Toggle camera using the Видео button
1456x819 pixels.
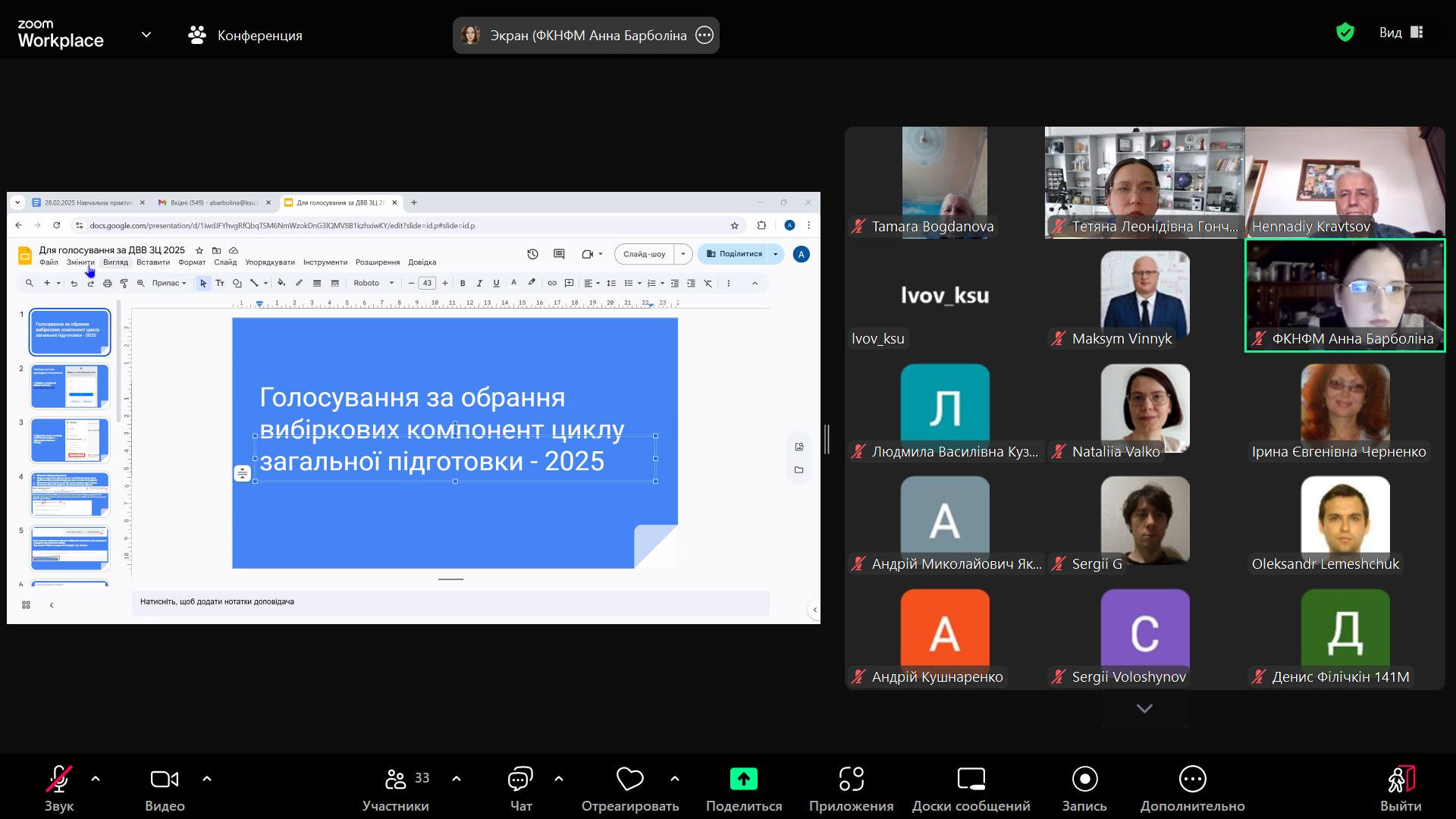(165, 789)
